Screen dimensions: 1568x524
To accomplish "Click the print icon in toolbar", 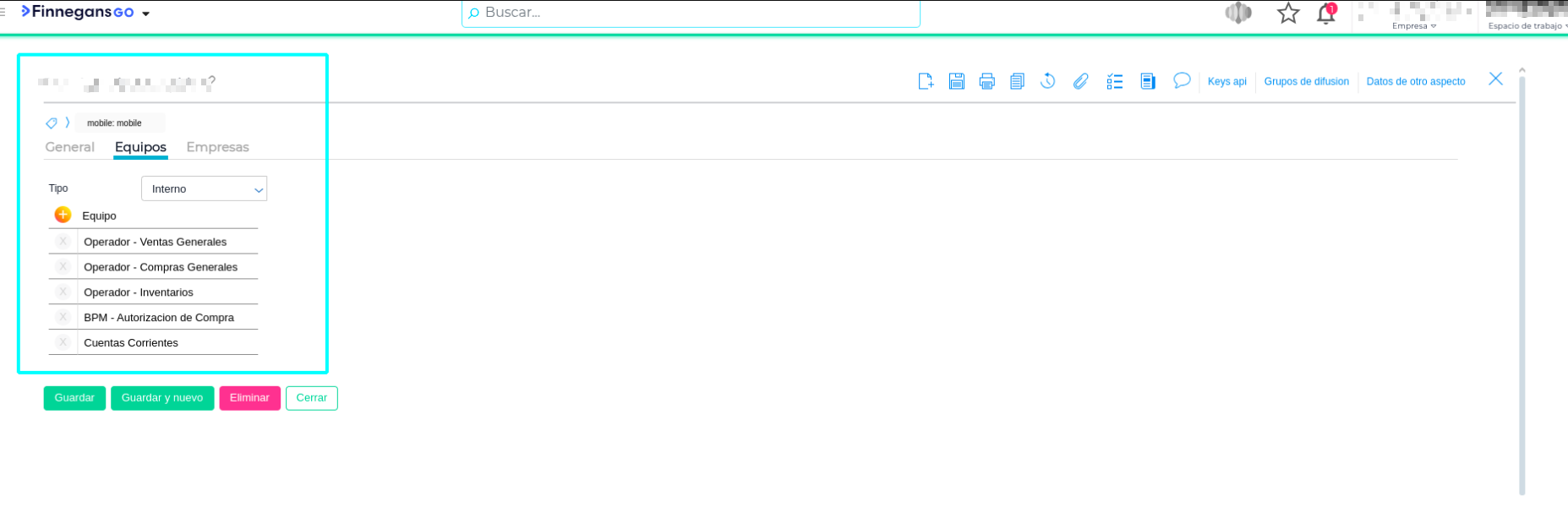I will [x=986, y=81].
